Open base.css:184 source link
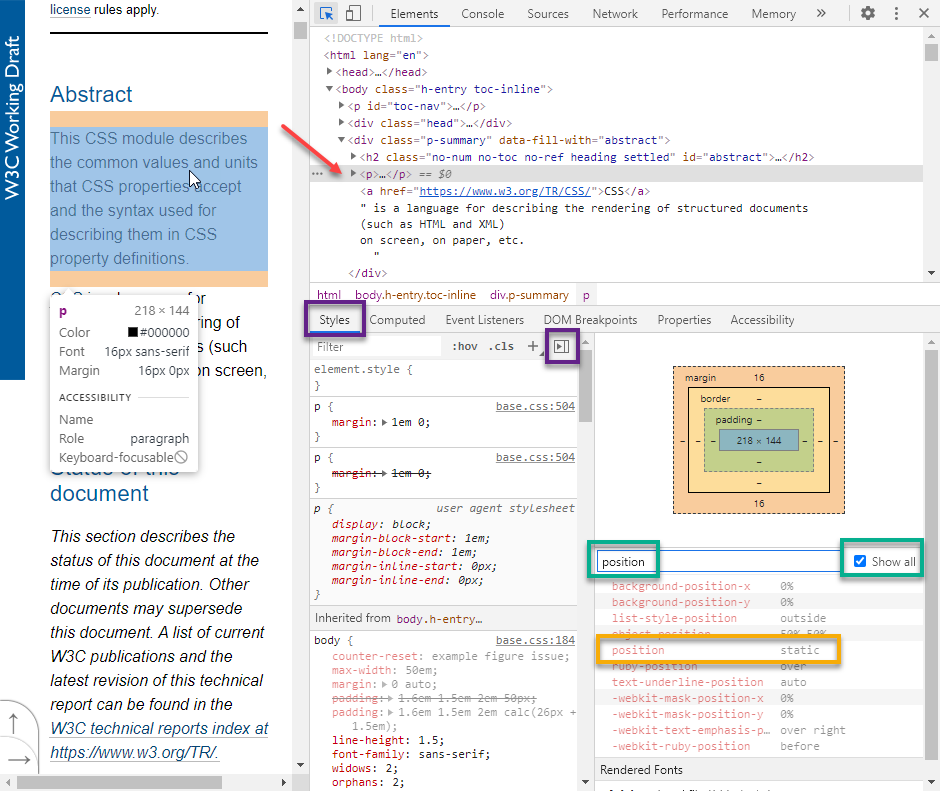940x791 pixels. point(535,640)
